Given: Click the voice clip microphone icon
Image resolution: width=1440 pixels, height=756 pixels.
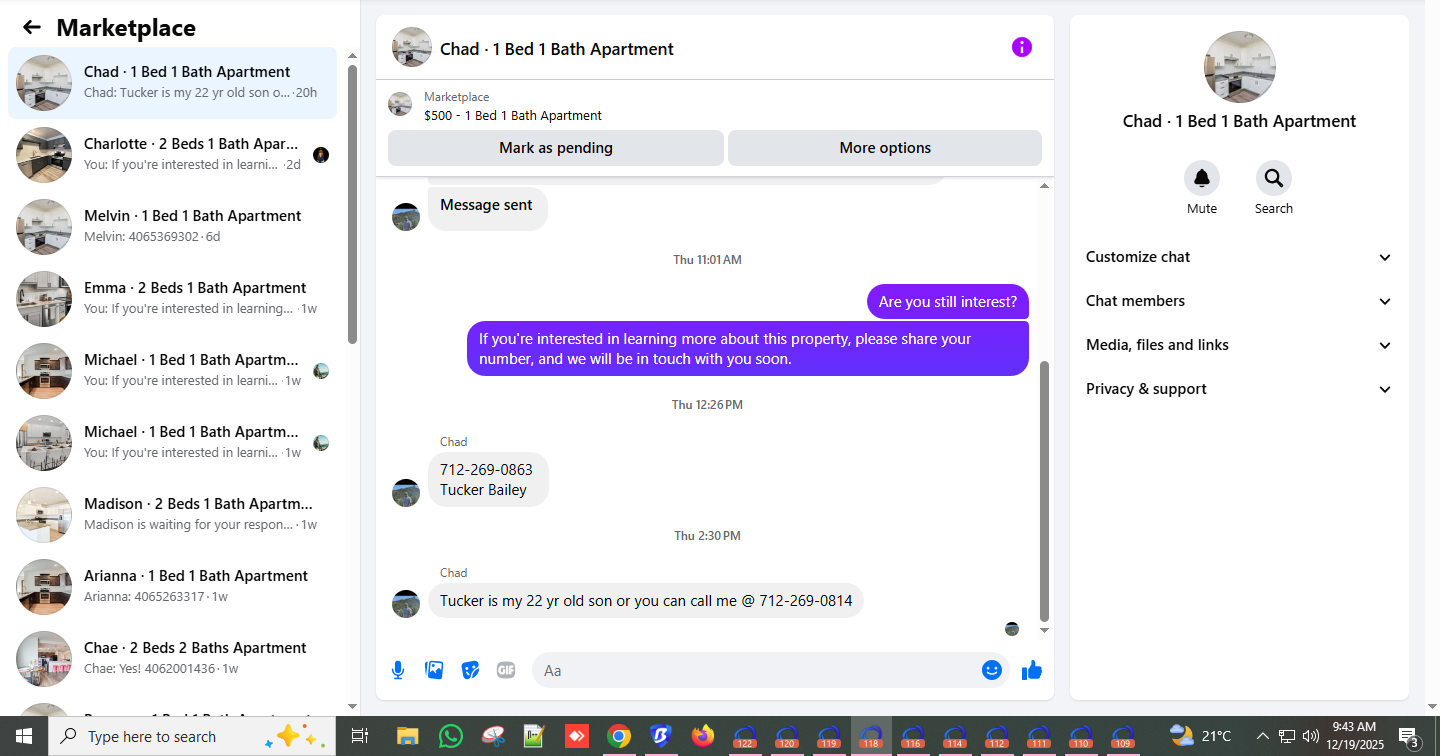Looking at the screenshot, I should [398, 670].
